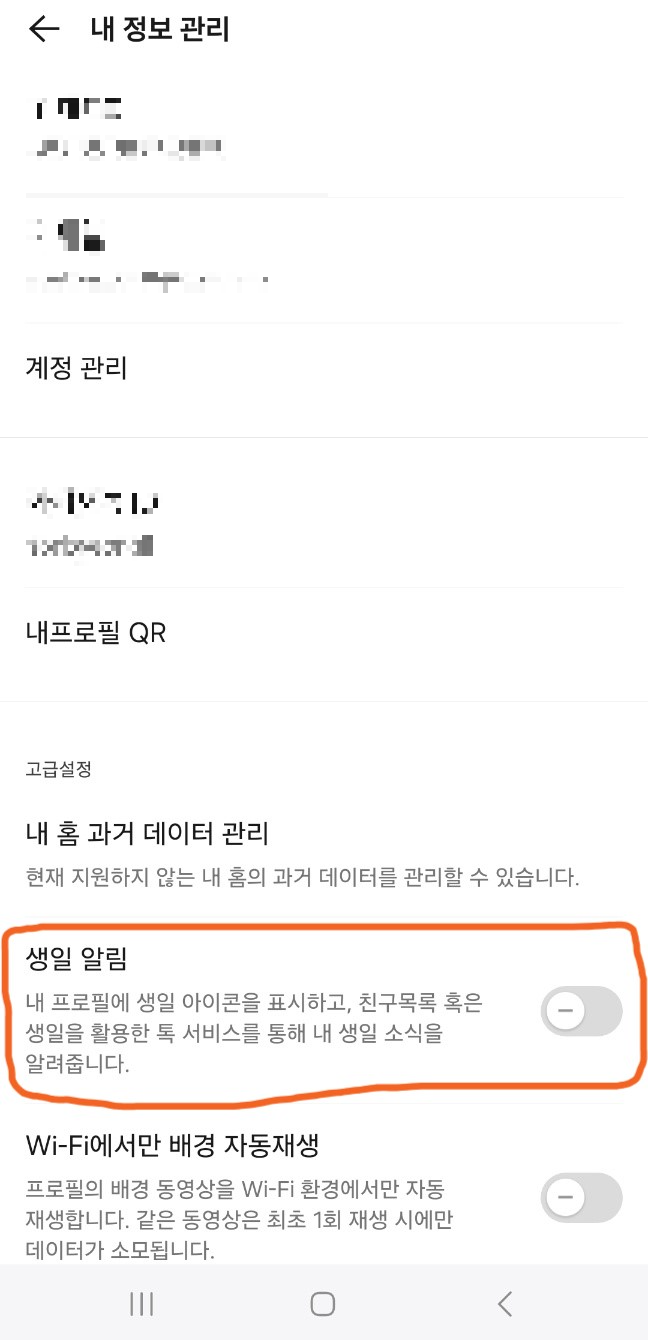The width and height of the screenshot is (648, 1340).
Task: Open 내 홈 과거 데이터 관리
Action: (147, 832)
